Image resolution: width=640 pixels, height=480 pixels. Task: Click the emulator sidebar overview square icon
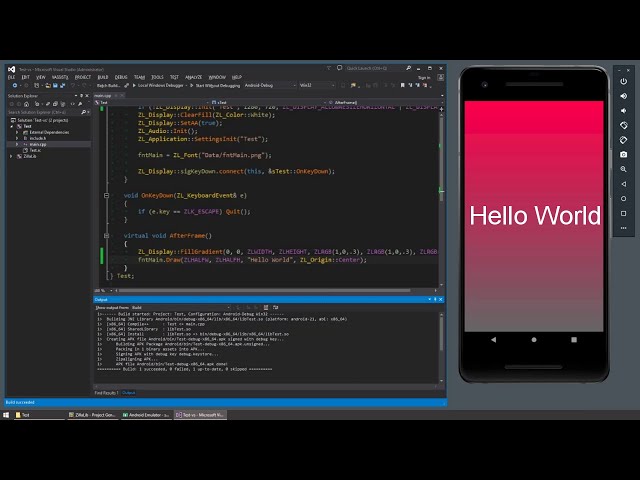623,213
